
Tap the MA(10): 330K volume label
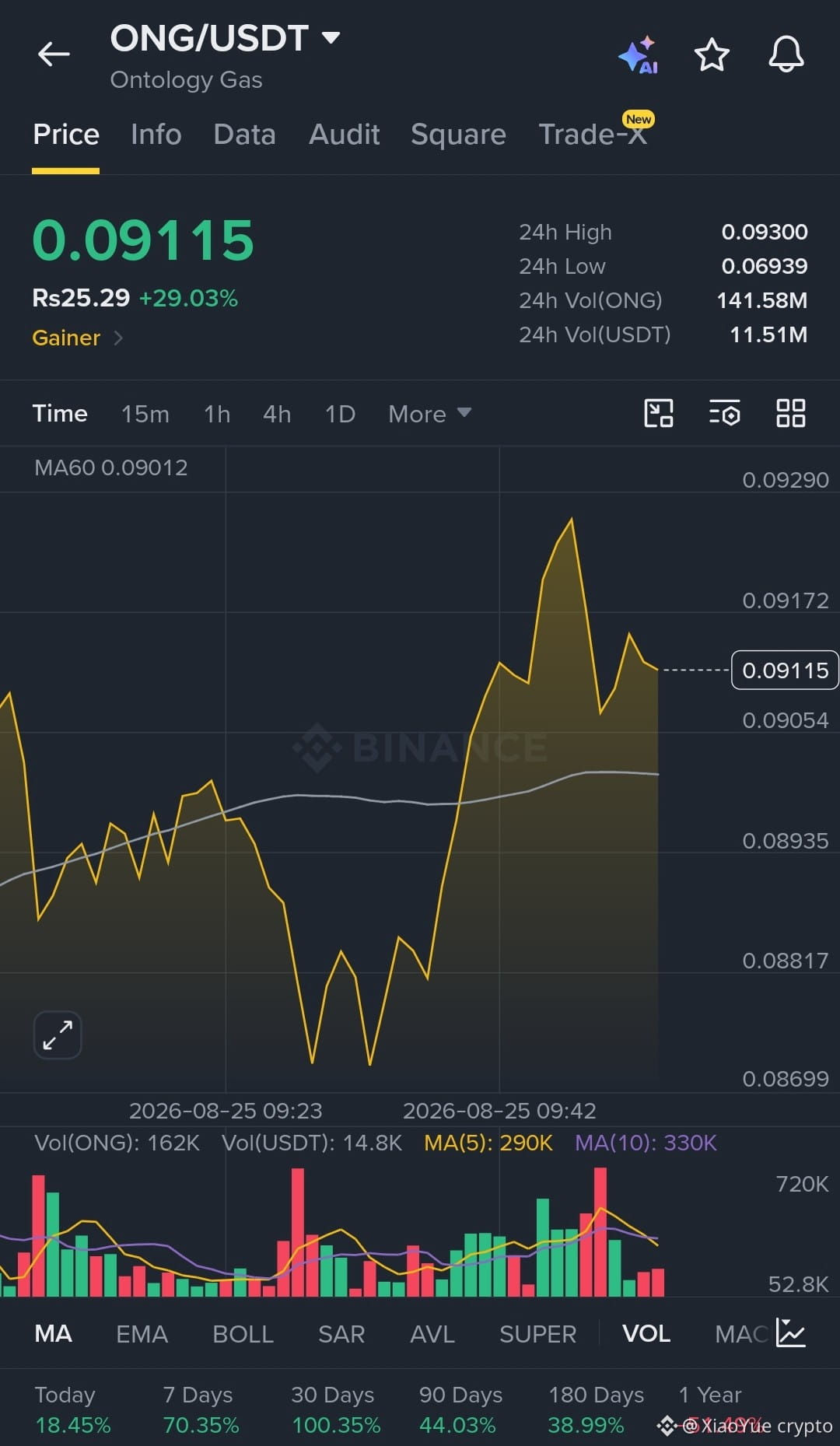(646, 1143)
